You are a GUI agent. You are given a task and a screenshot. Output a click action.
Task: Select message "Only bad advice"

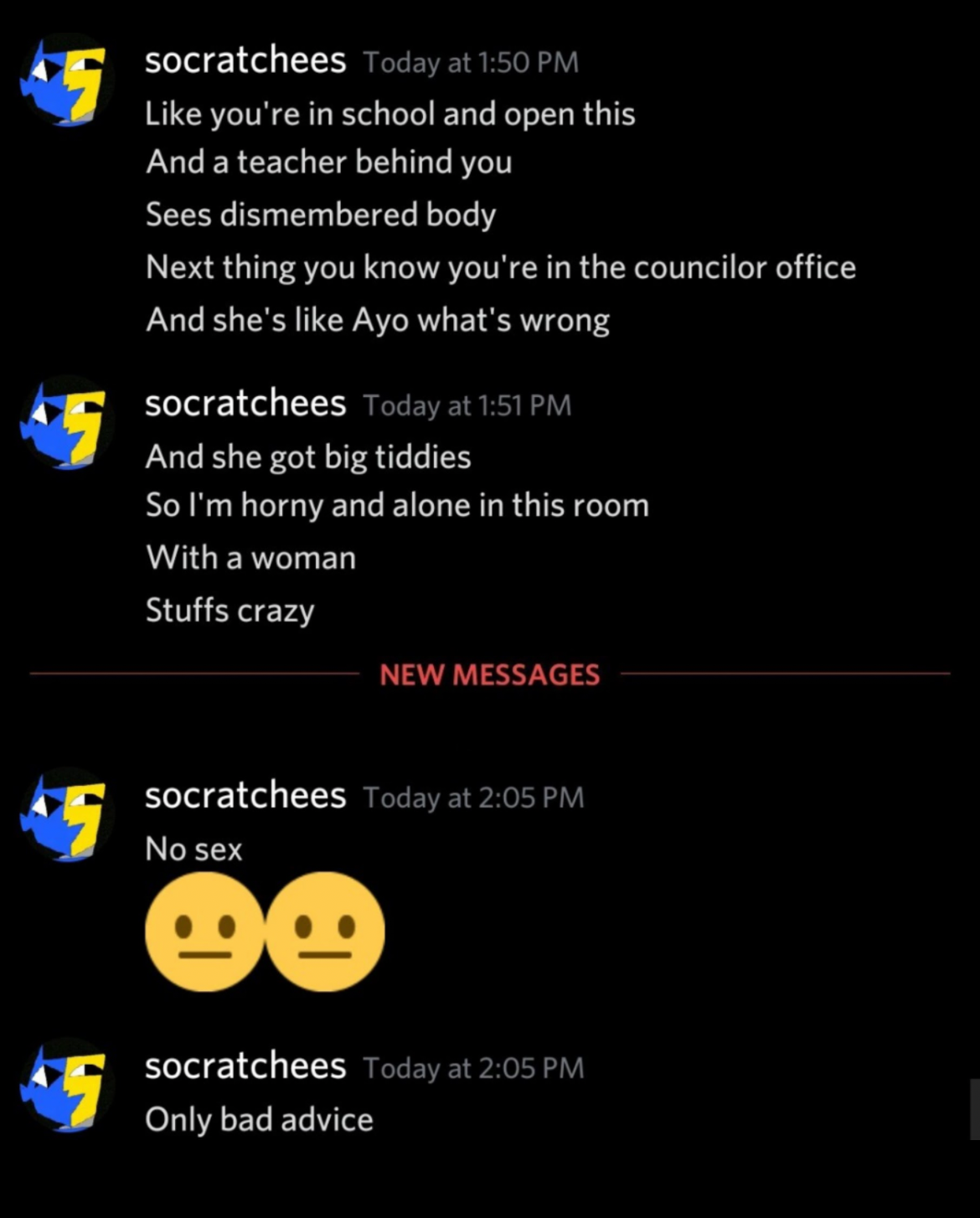[x=259, y=1120]
